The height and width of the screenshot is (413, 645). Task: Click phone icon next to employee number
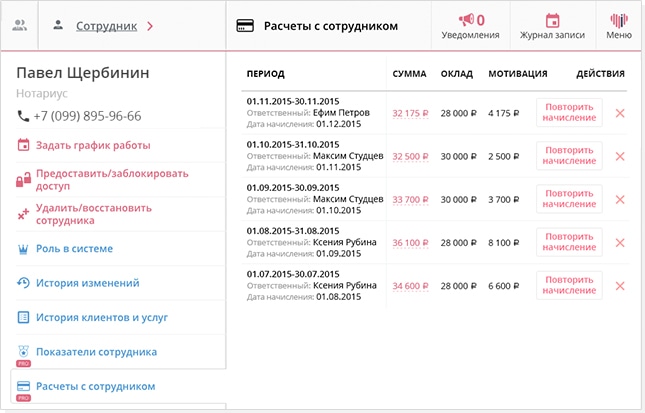click(24, 116)
